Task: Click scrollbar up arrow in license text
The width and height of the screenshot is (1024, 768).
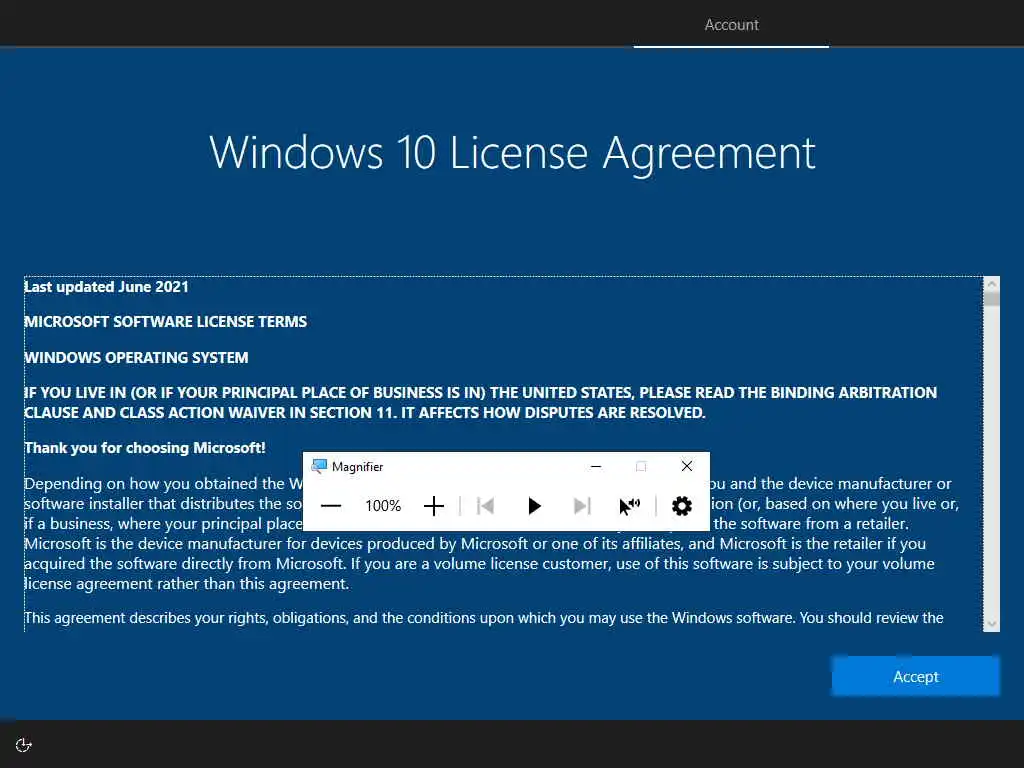Action: point(991,284)
